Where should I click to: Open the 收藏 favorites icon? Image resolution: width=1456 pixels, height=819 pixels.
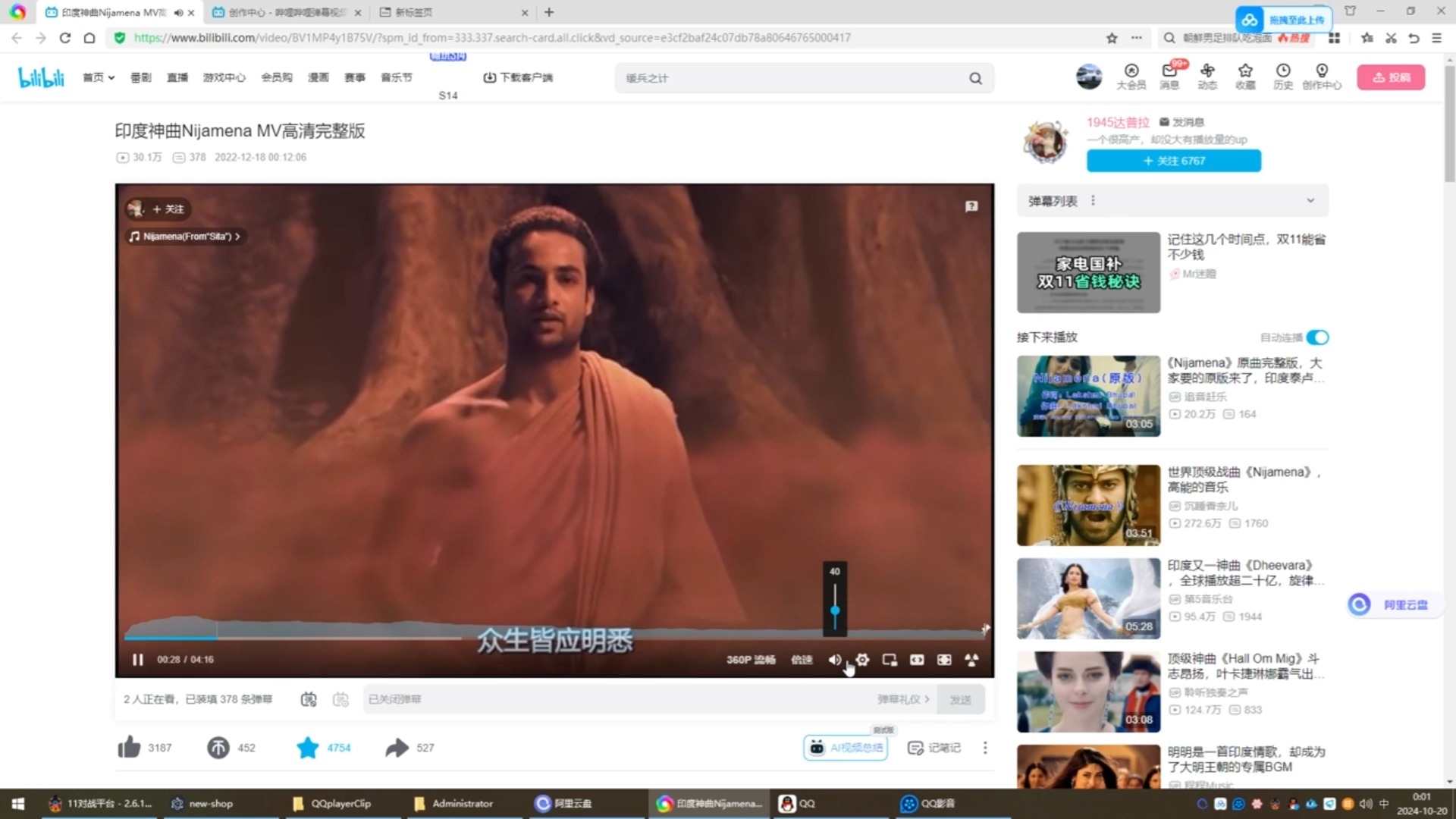click(x=1245, y=77)
